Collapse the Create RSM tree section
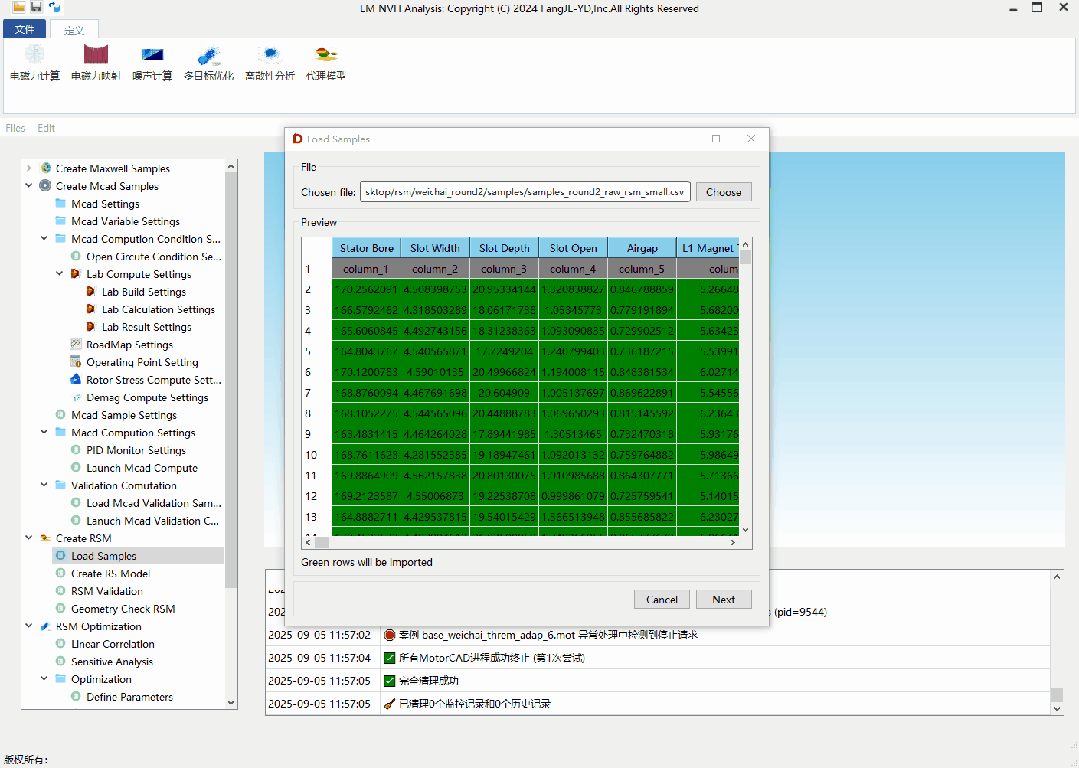This screenshot has width=1079, height=768. (29, 538)
